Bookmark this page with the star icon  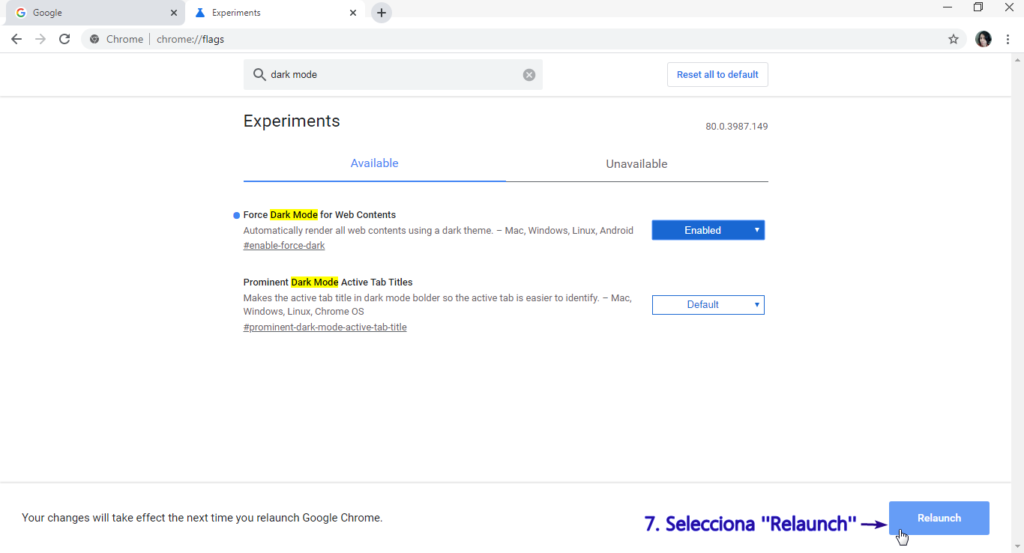click(953, 39)
